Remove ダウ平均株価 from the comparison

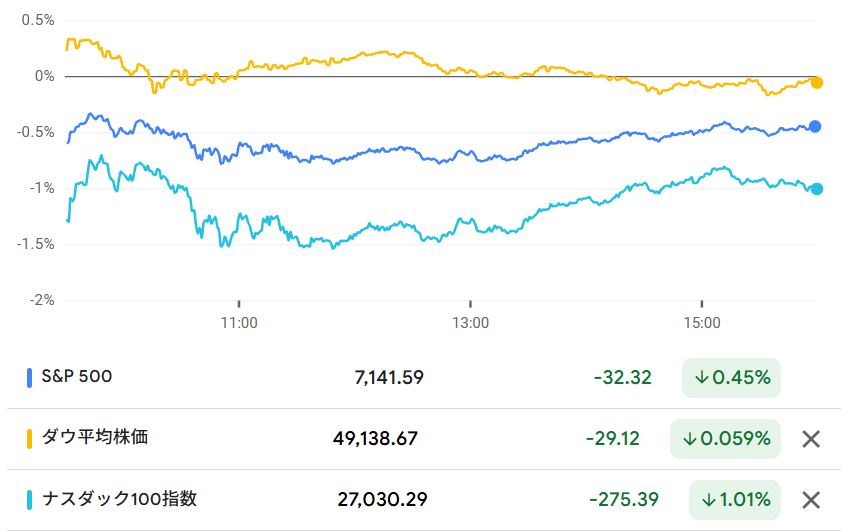click(811, 439)
